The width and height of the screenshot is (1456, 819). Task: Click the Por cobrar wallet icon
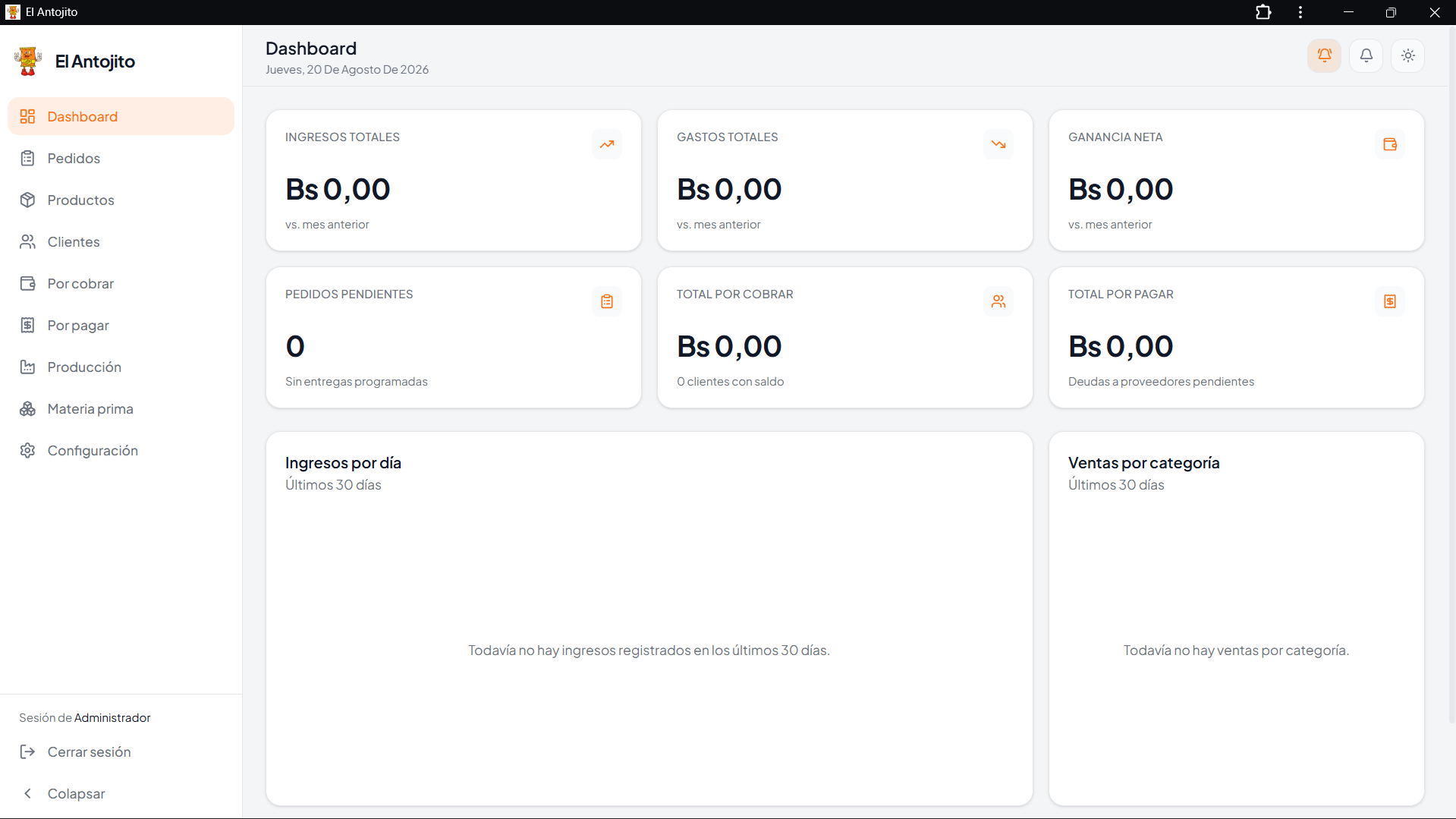(x=27, y=283)
